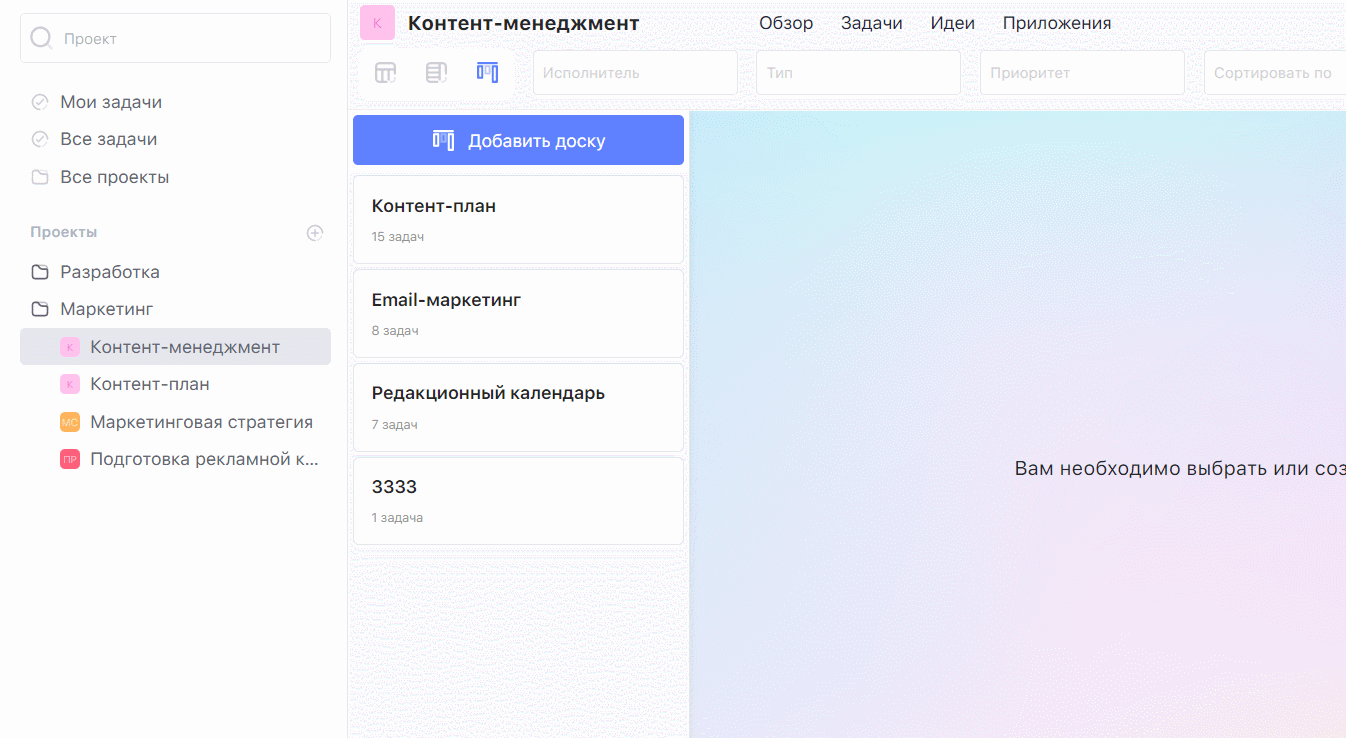Image resolution: width=1346 pixels, height=738 pixels.
Task: Open the Обзор tab
Action: tap(786, 23)
